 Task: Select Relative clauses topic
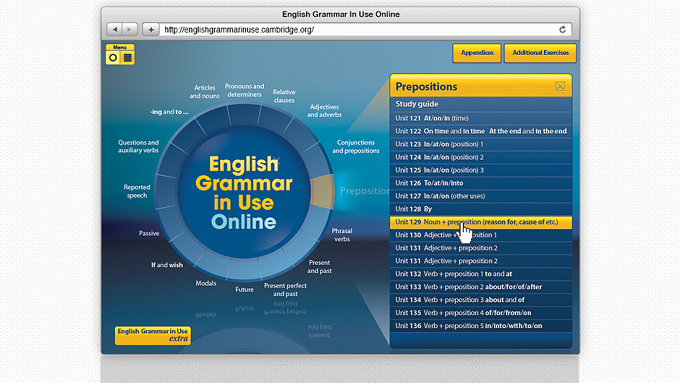(x=284, y=96)
